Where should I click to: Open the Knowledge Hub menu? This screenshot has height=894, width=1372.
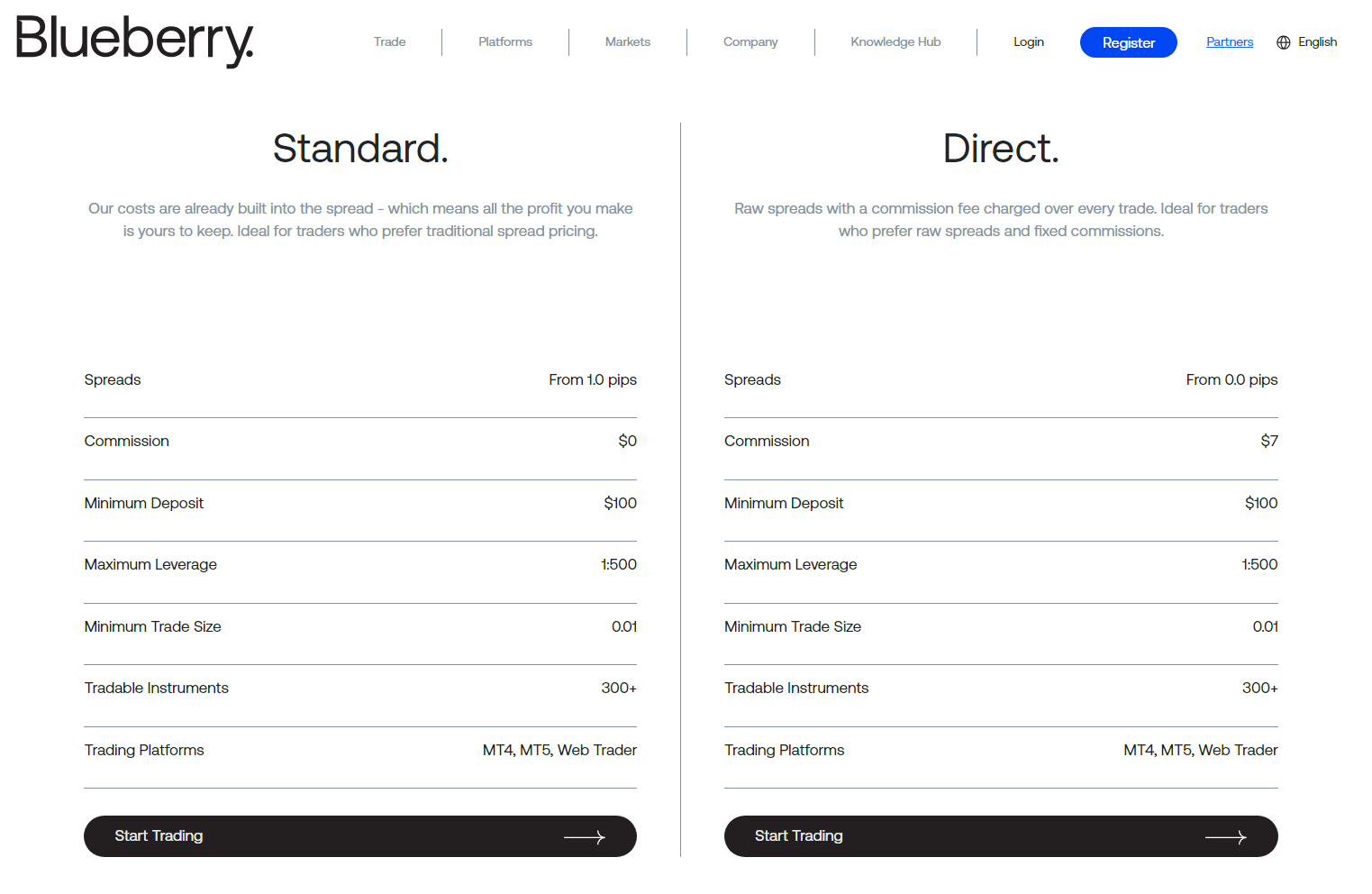tap(895, 42)
